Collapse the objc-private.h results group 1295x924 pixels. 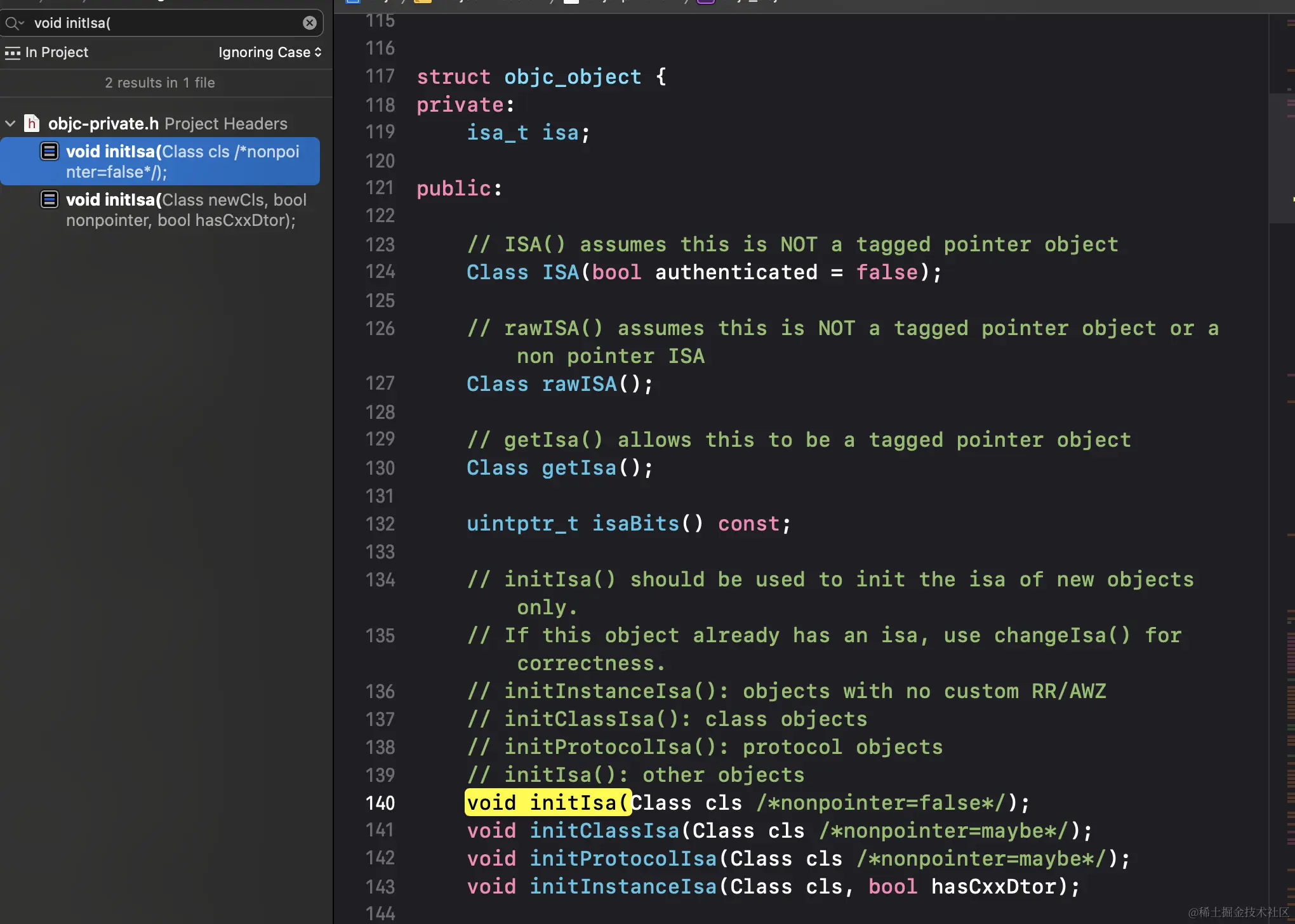pyautogui.click(x=10, y=124)
